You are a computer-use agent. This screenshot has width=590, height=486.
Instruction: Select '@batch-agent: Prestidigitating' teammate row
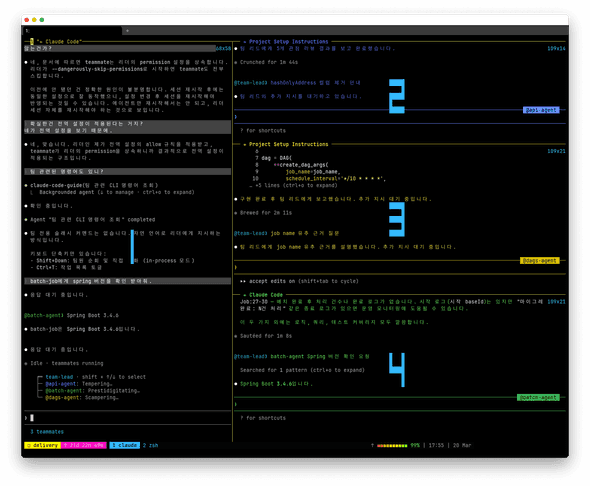click(93, 390)
